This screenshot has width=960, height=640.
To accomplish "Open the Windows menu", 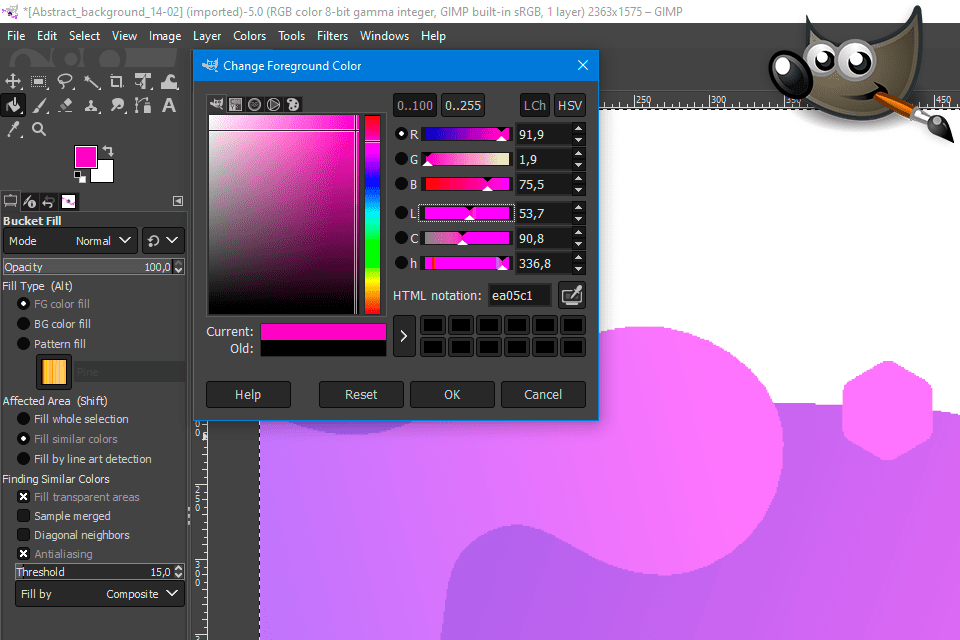I will [384, 36].
